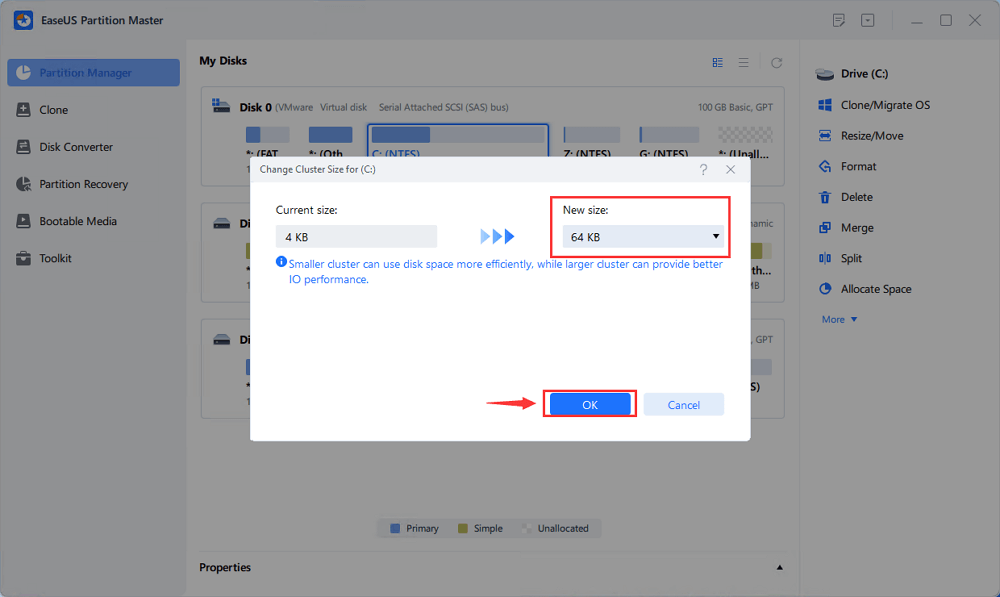Open the New size dropdown showing 64 KB
The width and height of the screenshot is (1000, 597).
(643, 237)
